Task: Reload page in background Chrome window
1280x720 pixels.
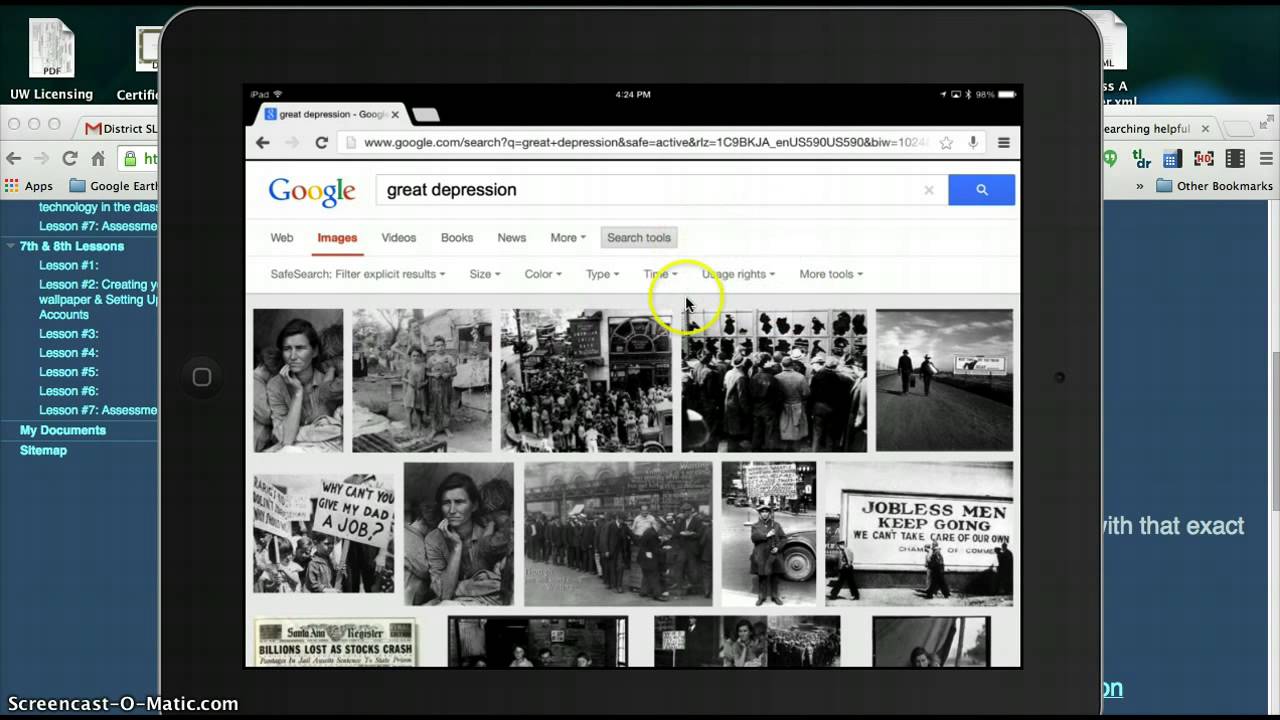Action: point(70,158)
